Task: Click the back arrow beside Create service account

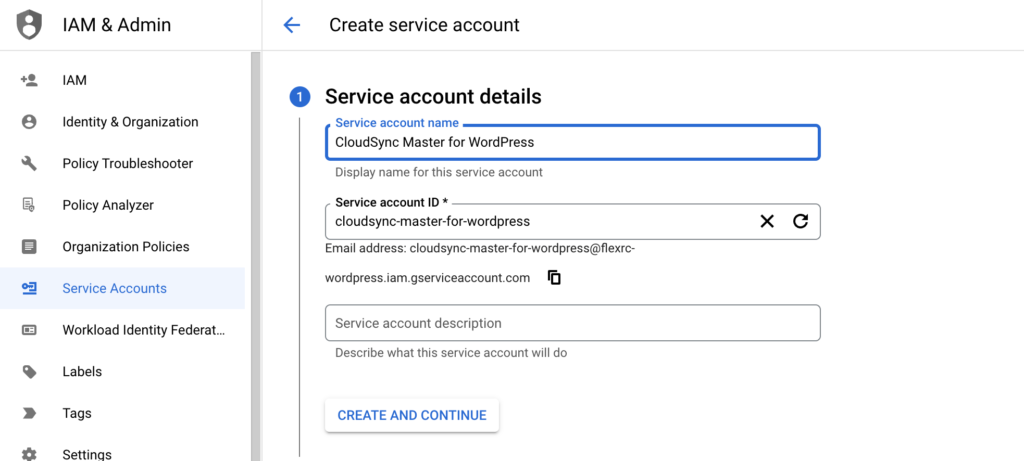Action: (x=292, y=25)
